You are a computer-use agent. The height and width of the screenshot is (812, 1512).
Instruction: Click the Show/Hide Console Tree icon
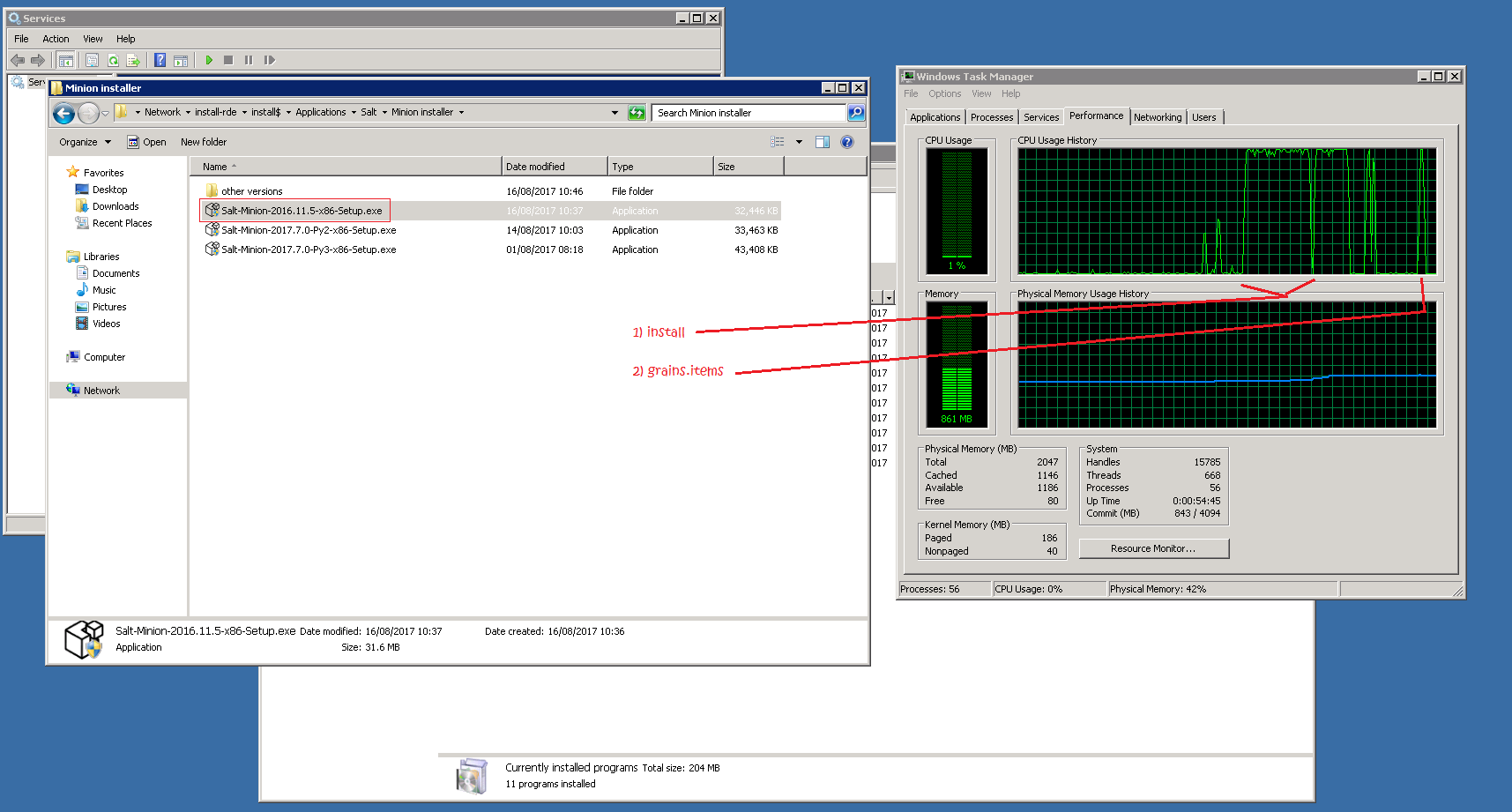[66, 59]
